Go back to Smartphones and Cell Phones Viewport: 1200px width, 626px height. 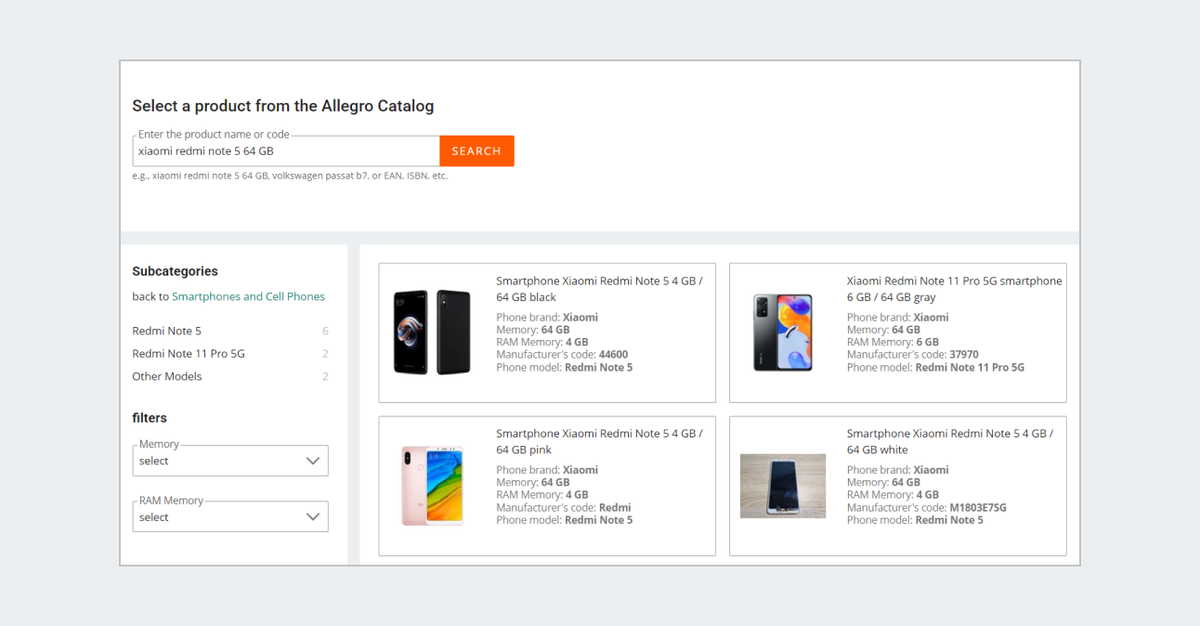point(248,296)
